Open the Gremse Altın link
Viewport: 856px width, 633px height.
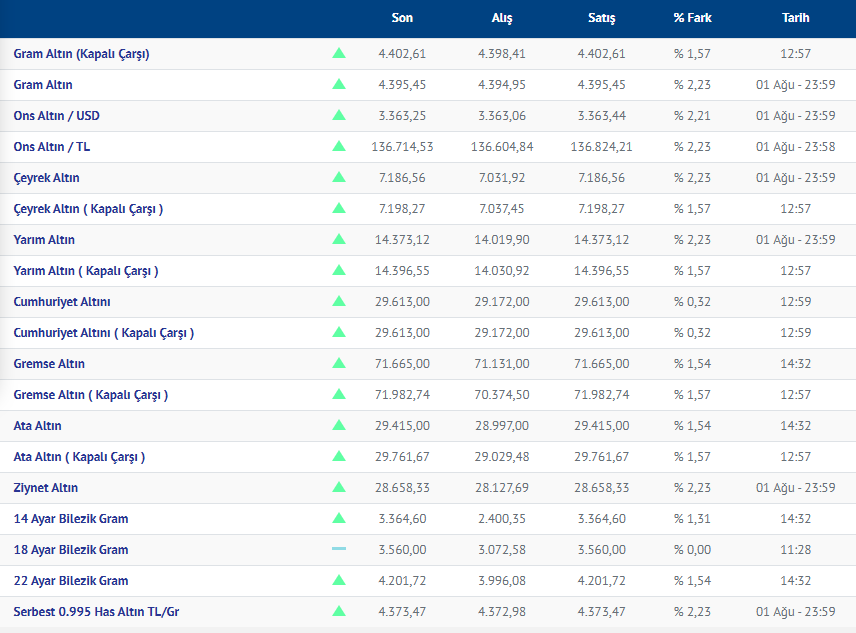pos(49,364)
